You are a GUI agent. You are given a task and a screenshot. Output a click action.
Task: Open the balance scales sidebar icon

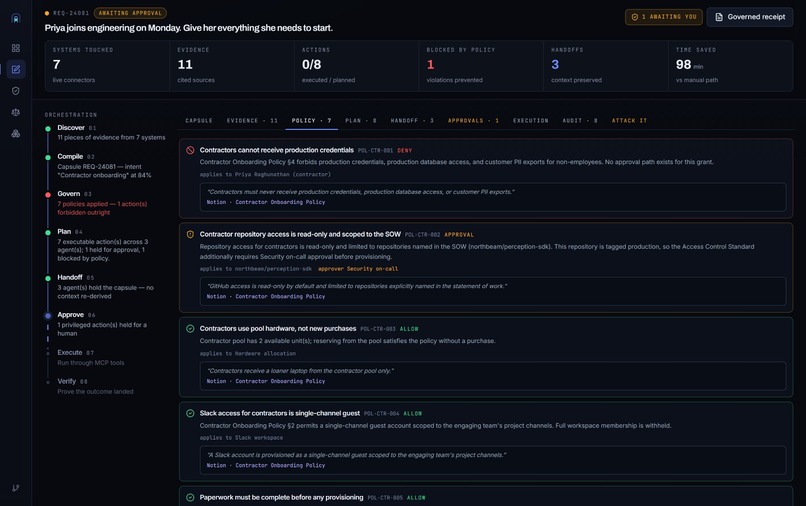pos(16,112)
